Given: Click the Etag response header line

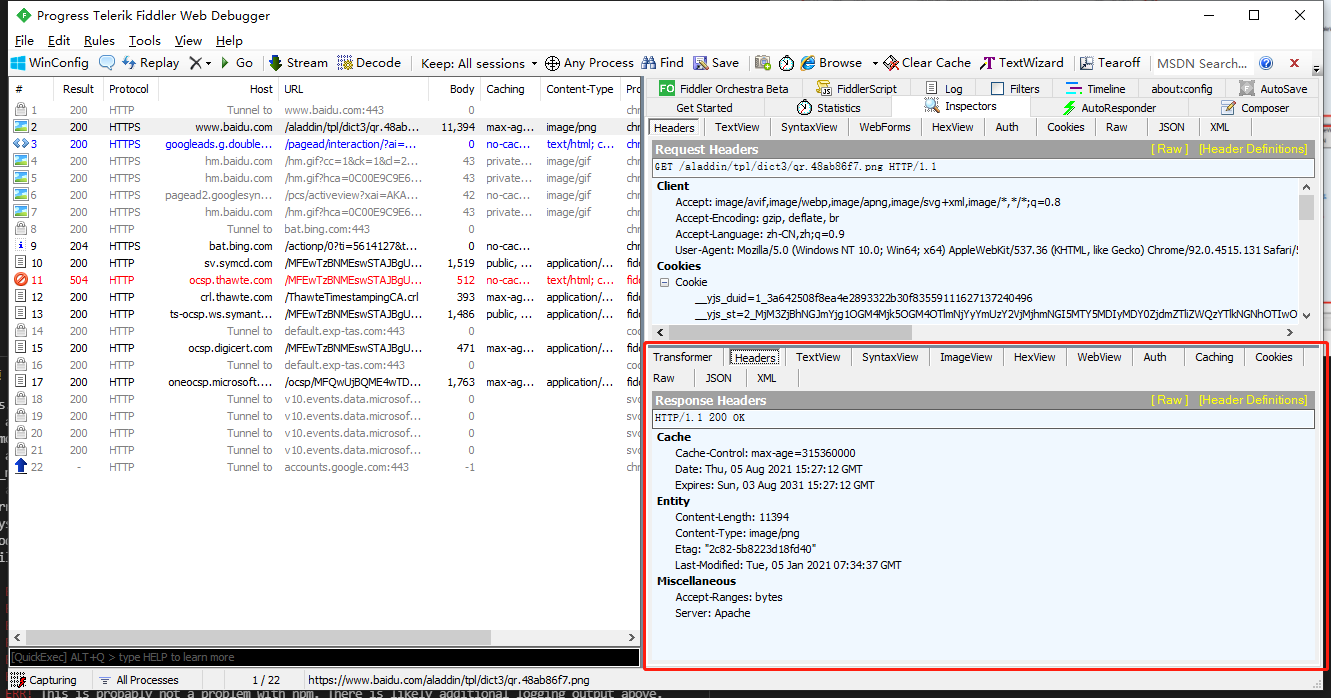Looking at the screenshot, I should (x=746, y=549).
